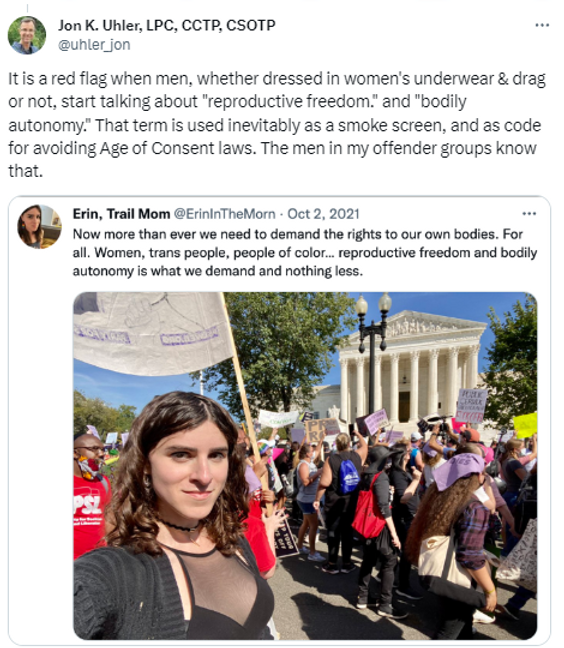Open more options on Jon K. Uhler's tweet
The image size is (564, 648).
point(542,25)
